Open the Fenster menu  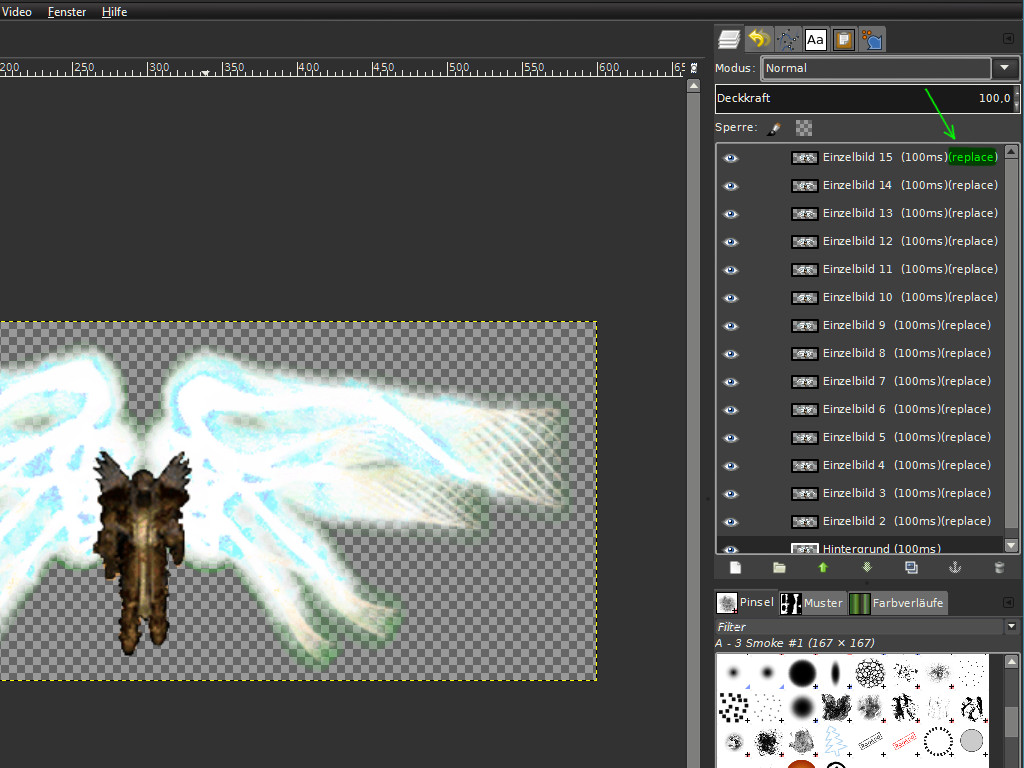tap(67, 12)
